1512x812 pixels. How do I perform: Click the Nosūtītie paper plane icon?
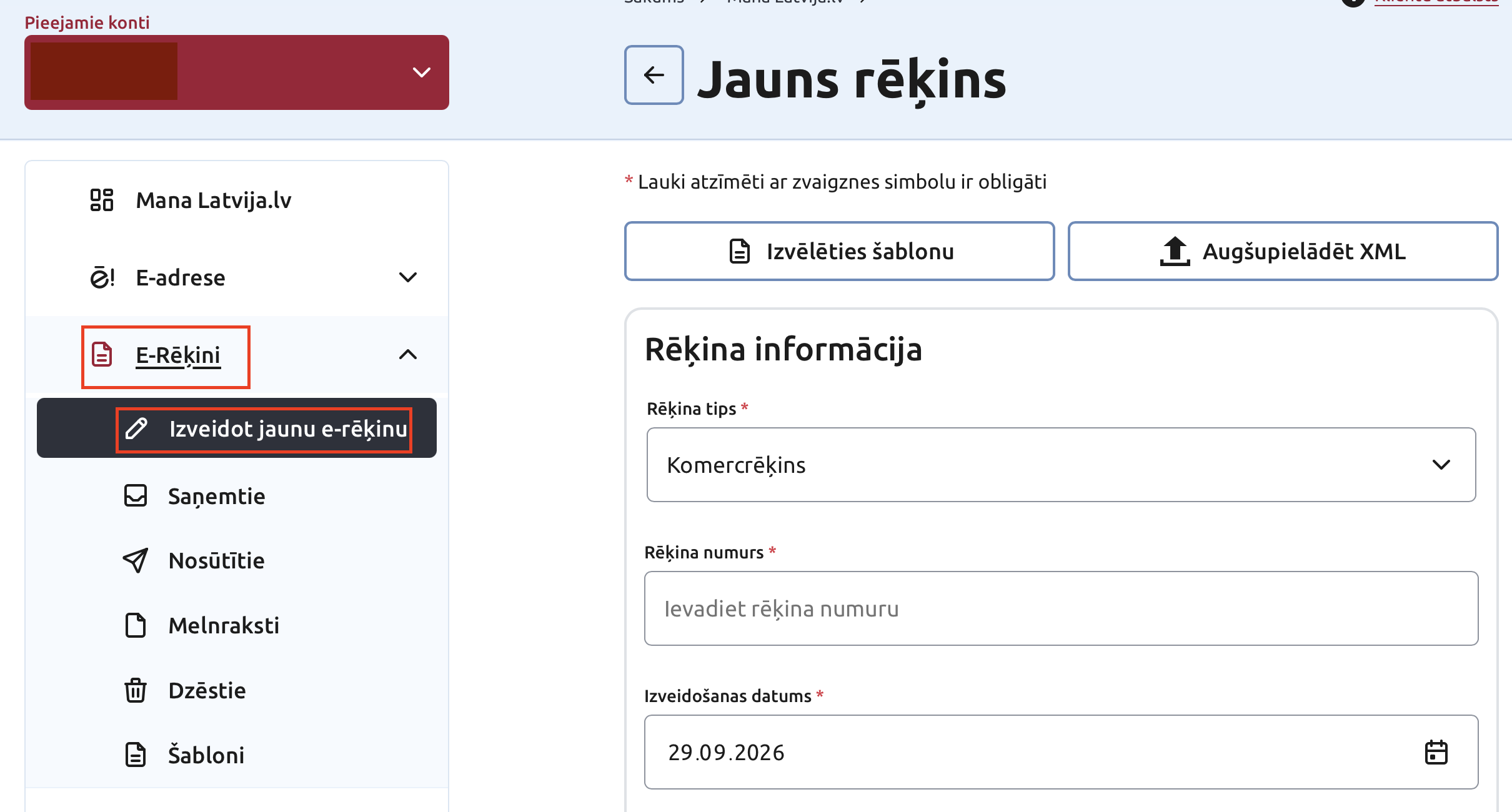[136, 560]
